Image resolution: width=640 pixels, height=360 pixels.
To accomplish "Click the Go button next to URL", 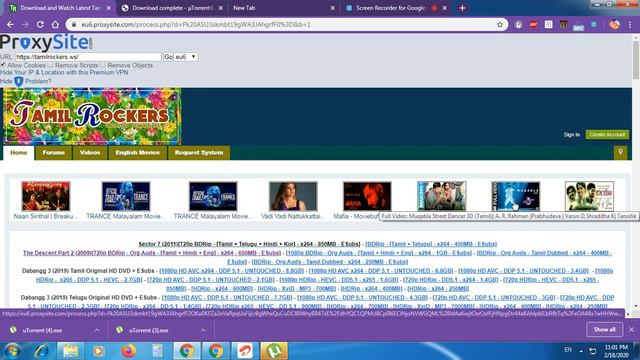I will pos(168,57).
